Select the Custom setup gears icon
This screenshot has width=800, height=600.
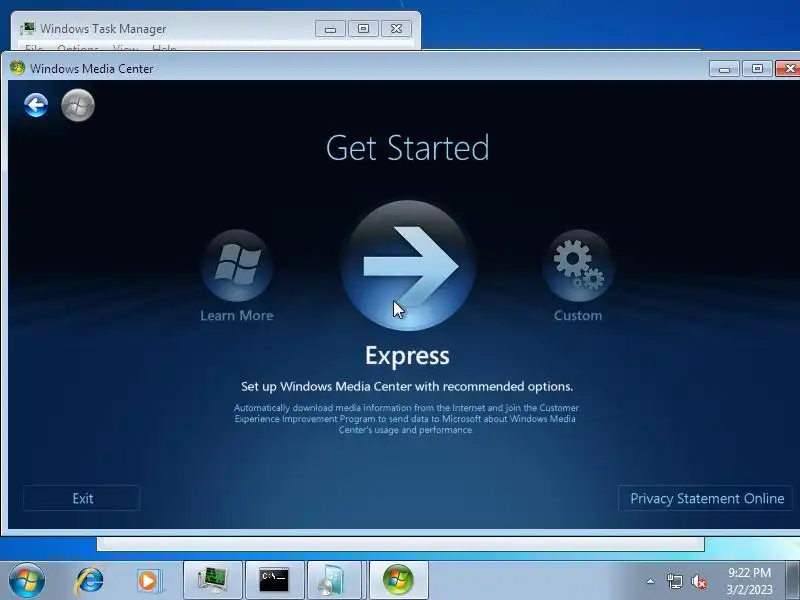tap(578, 265)
